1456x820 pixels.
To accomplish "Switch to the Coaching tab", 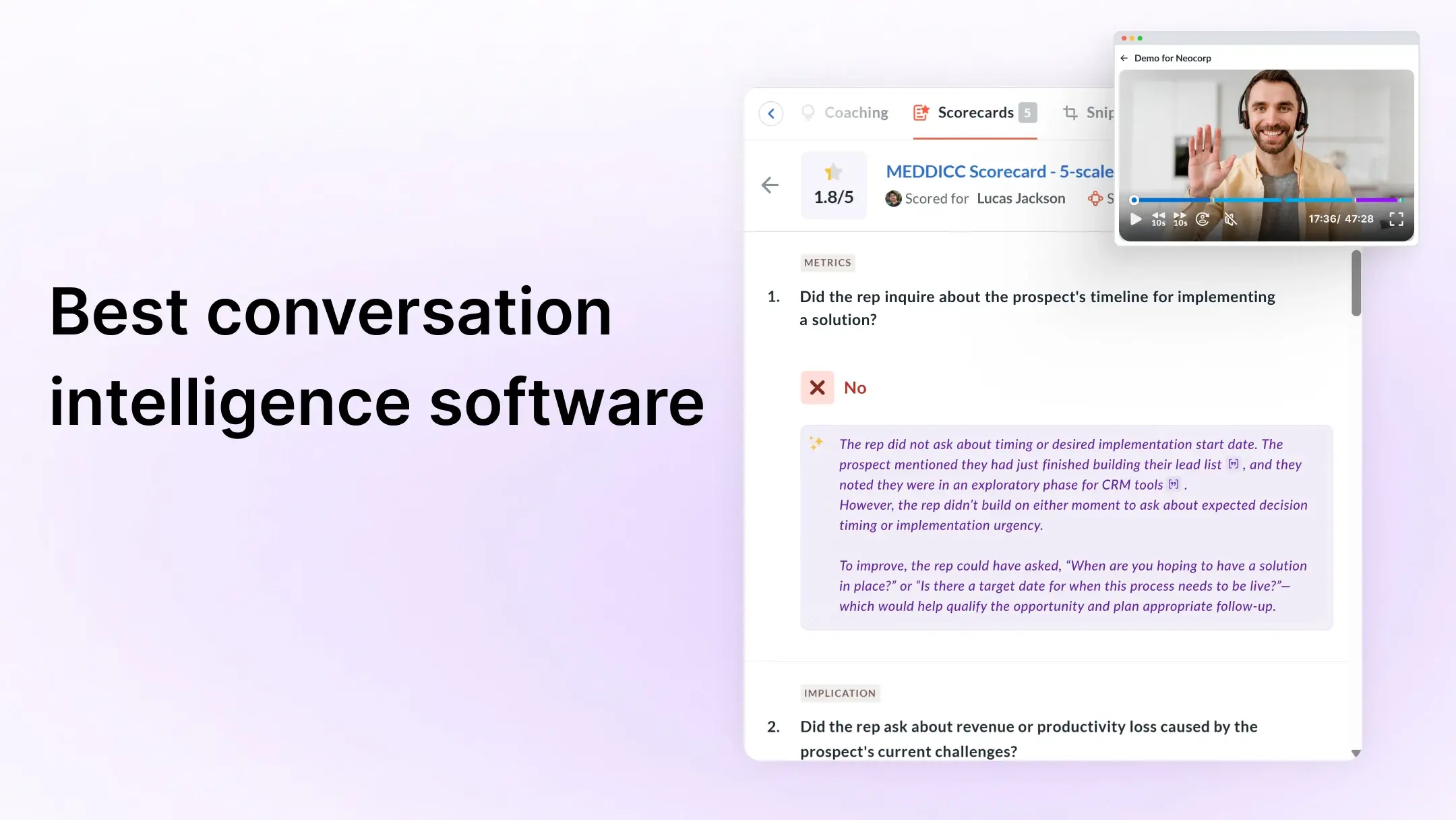I will click(x=855, y=113).
